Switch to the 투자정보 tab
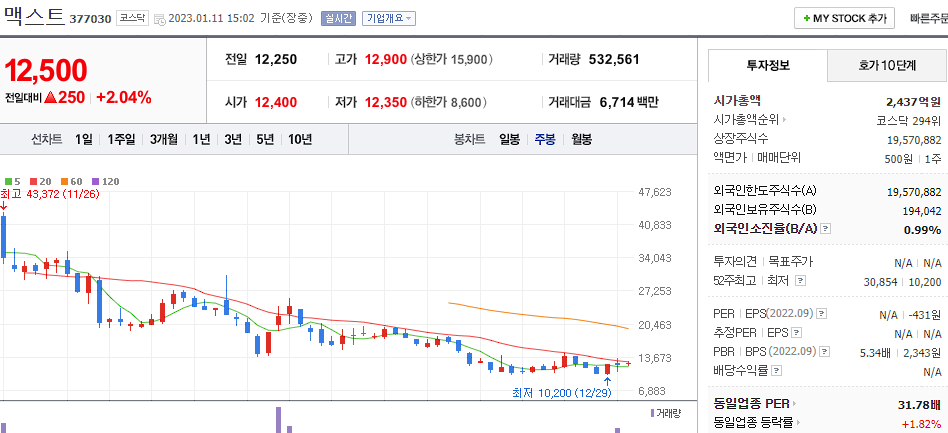 pyautogui.click(x=768, y=65)
